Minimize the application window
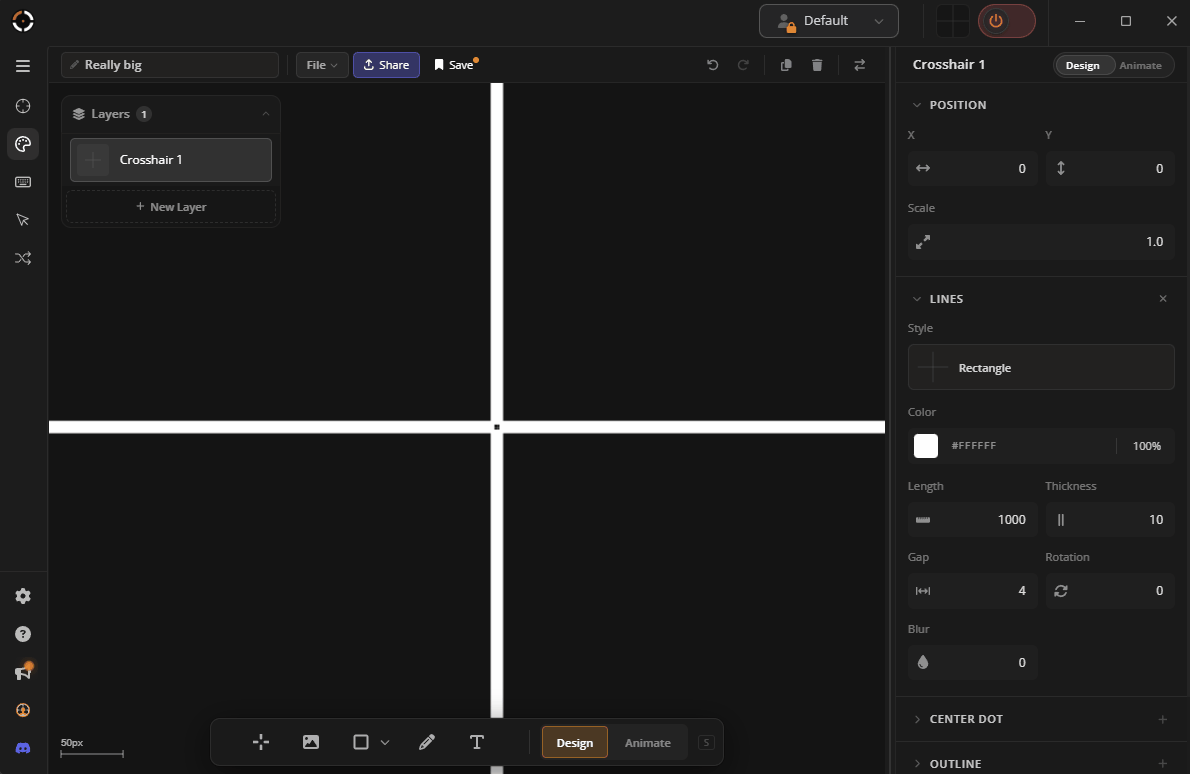This screenshot has height=774, width=1190. [x=1079, y=21]
